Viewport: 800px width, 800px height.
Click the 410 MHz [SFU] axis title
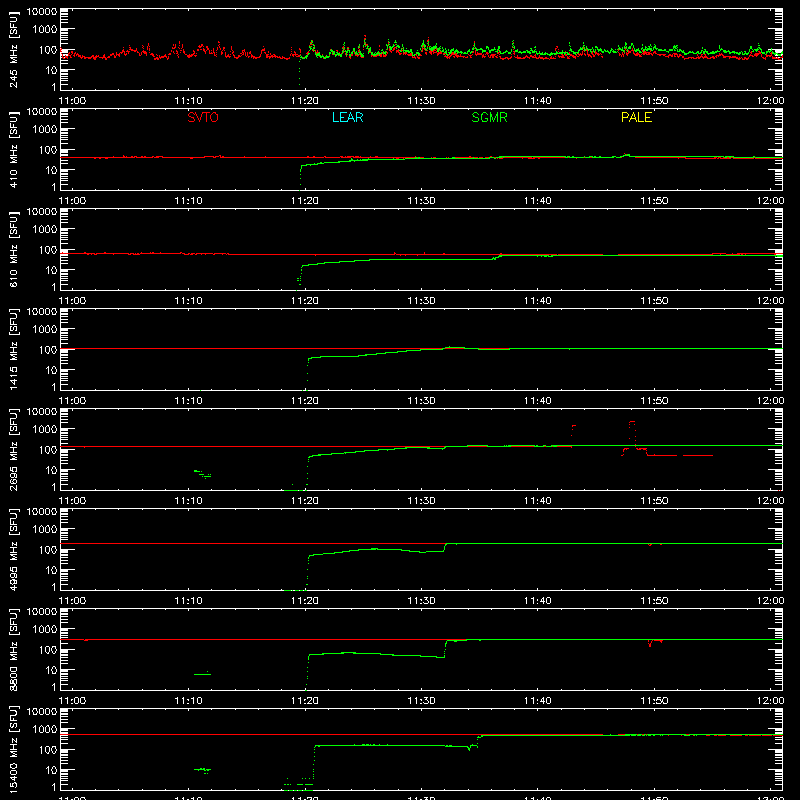(x=14, y=149)
